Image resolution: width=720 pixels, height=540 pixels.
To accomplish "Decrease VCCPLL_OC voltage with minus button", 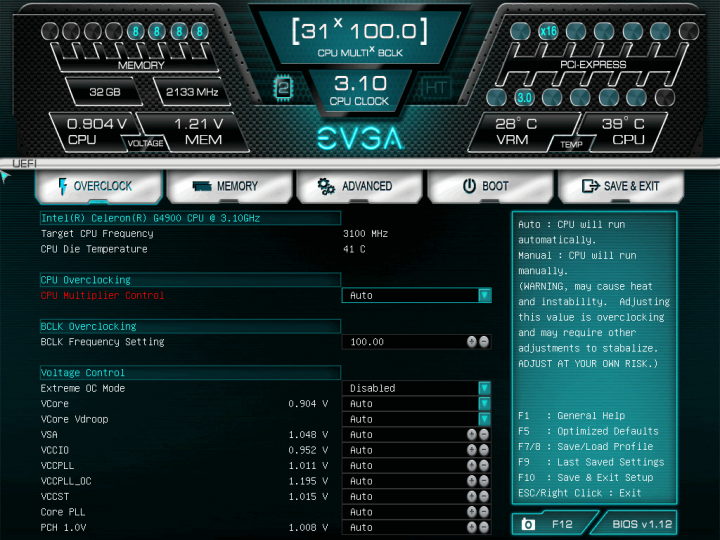I will pyautogui.click(x=484, y=481).
